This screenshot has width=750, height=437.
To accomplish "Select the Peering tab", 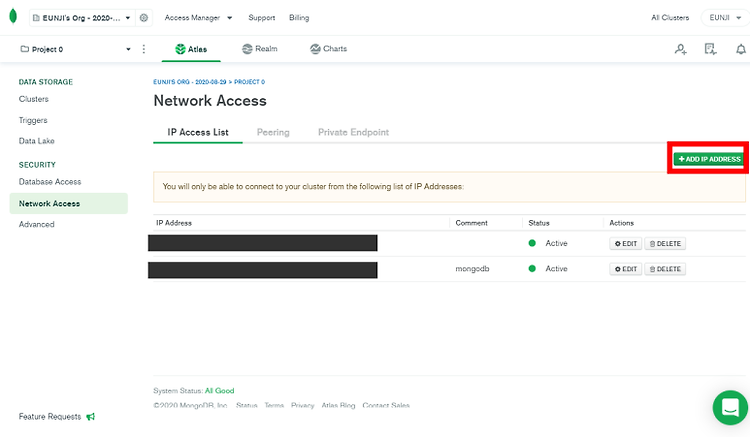I will [273, 132].
